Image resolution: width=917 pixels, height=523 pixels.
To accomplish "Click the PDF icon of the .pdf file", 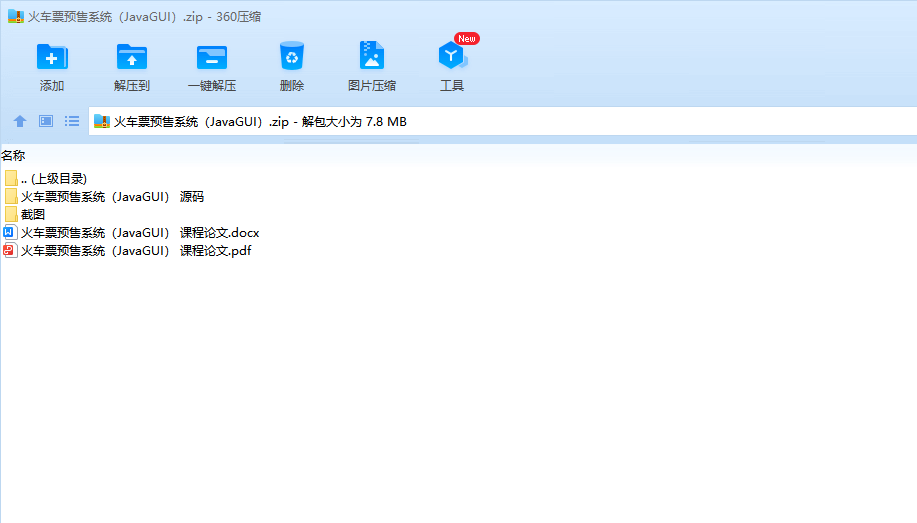I will pos(10,250).
